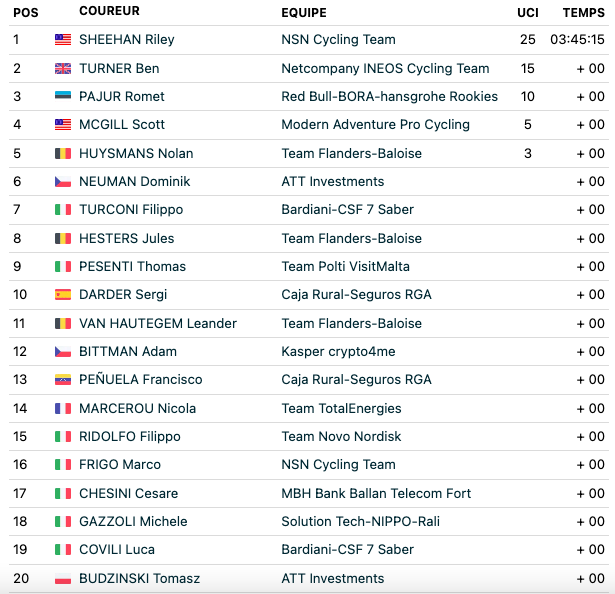The width and height of the screenshot is (615, 594).
Task: Open the Red Bull-BORA-hansgrohe Rookies team
Action: click(x=389, y=97)
